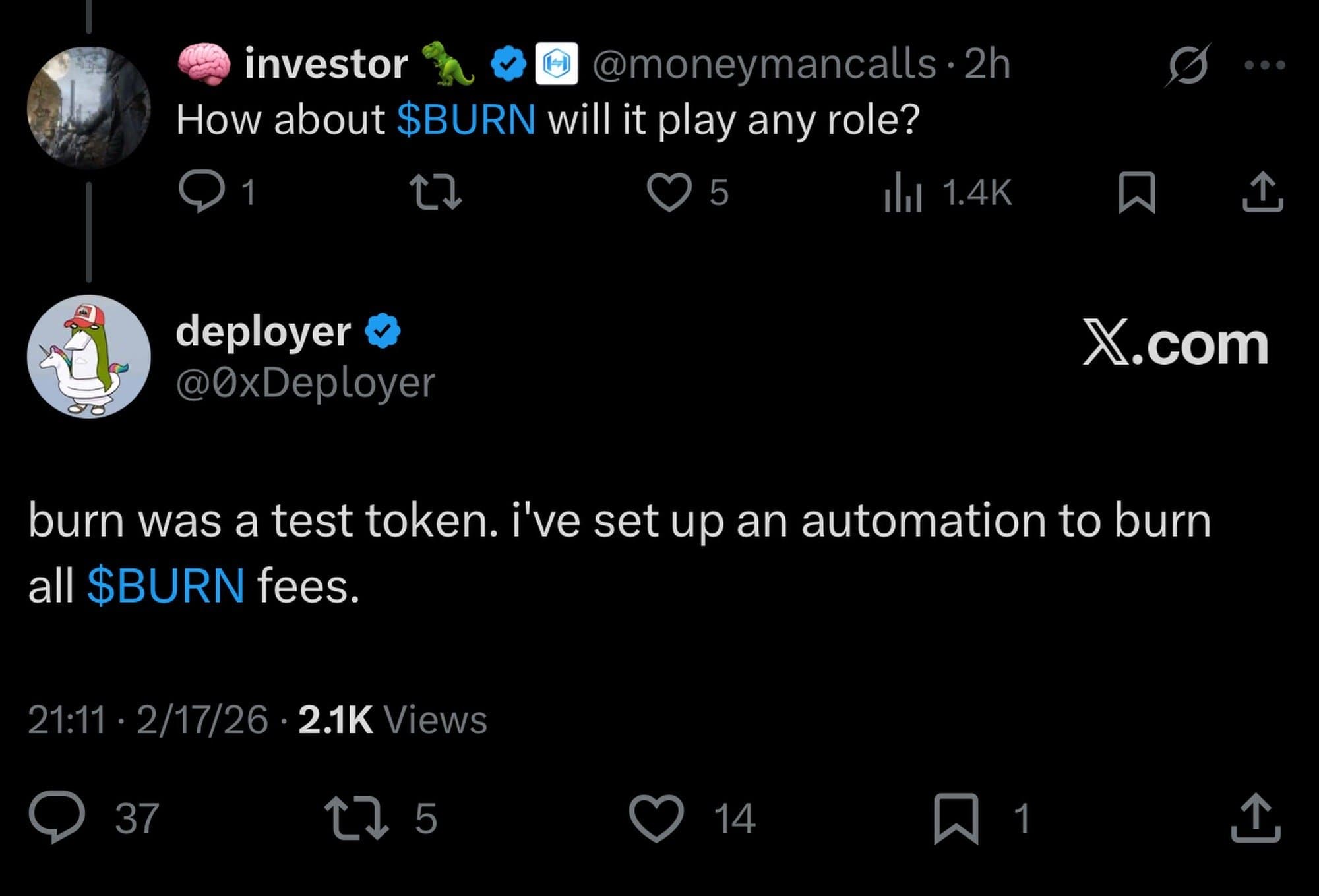Image resolution: width=1319 pixels, height=896 pixels.
Task: Open the affiliate badge beside investor's name
Action: point(556,64)
